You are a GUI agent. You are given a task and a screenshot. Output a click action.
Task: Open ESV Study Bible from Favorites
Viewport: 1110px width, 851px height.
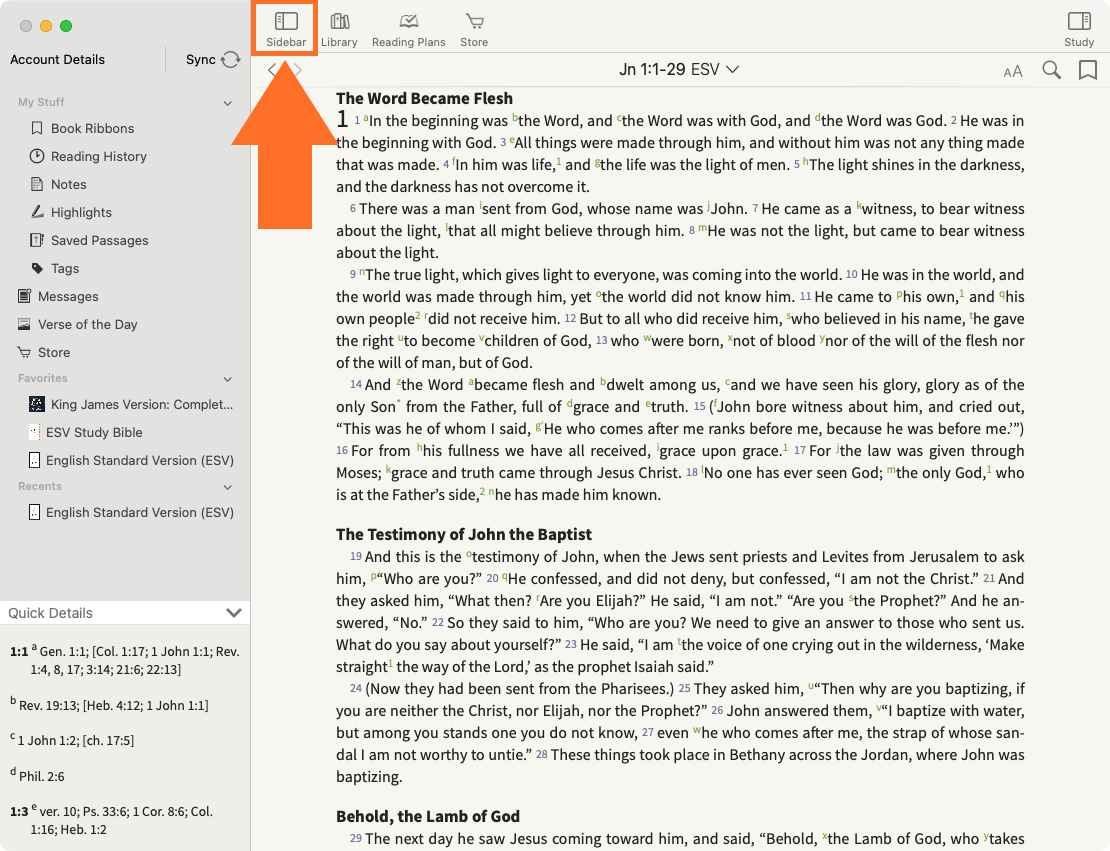click(94, 432)
